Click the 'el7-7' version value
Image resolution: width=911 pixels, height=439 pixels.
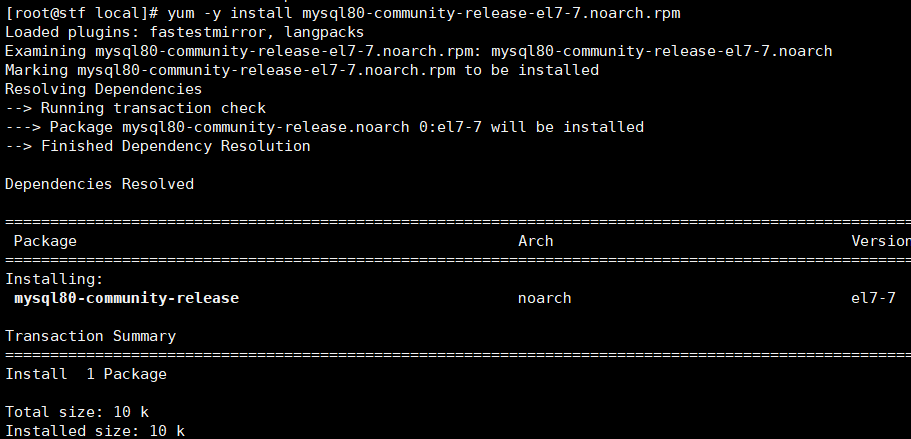pos(873,298)
